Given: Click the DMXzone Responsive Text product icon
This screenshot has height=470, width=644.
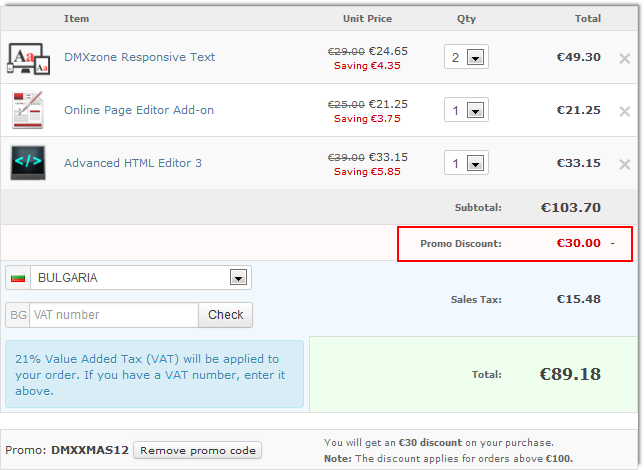Looking at the screenshot, I should click(x=28, y=59).
